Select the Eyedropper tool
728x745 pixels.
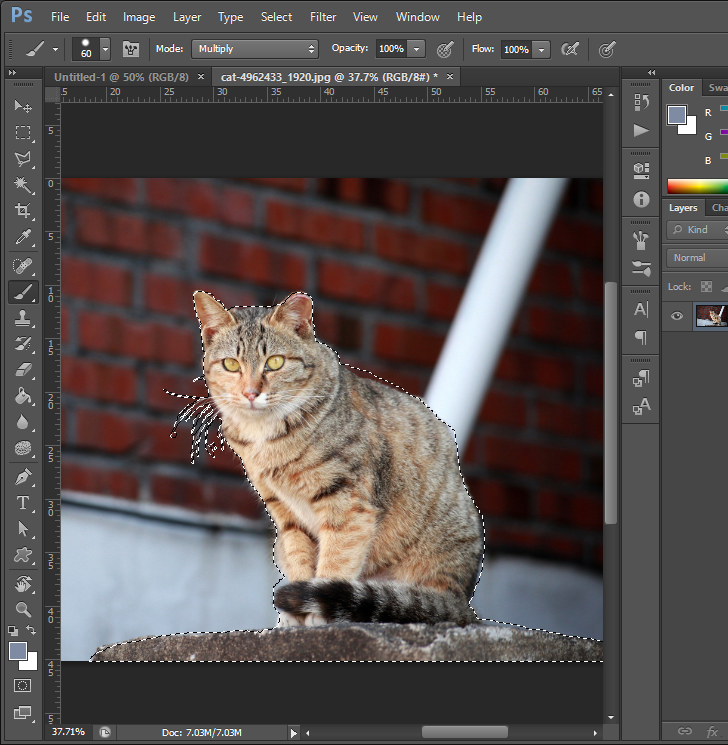[23, 237]
